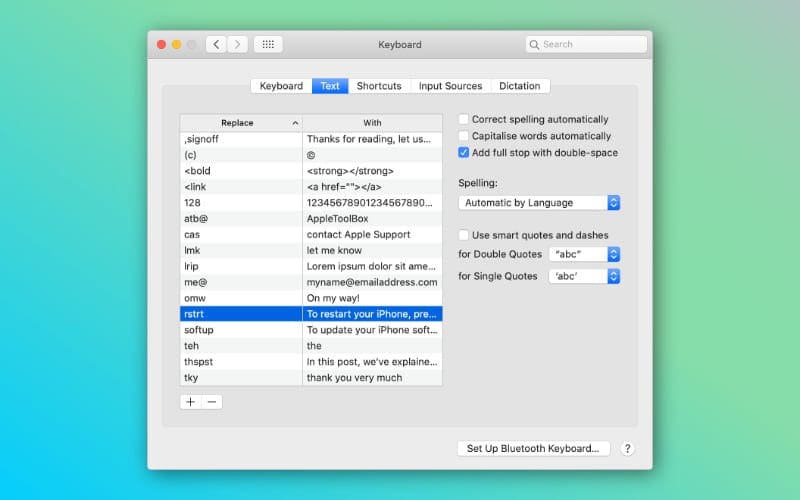
Task: Click the '<strong></strong>' replacement cell
Action: 372,171
